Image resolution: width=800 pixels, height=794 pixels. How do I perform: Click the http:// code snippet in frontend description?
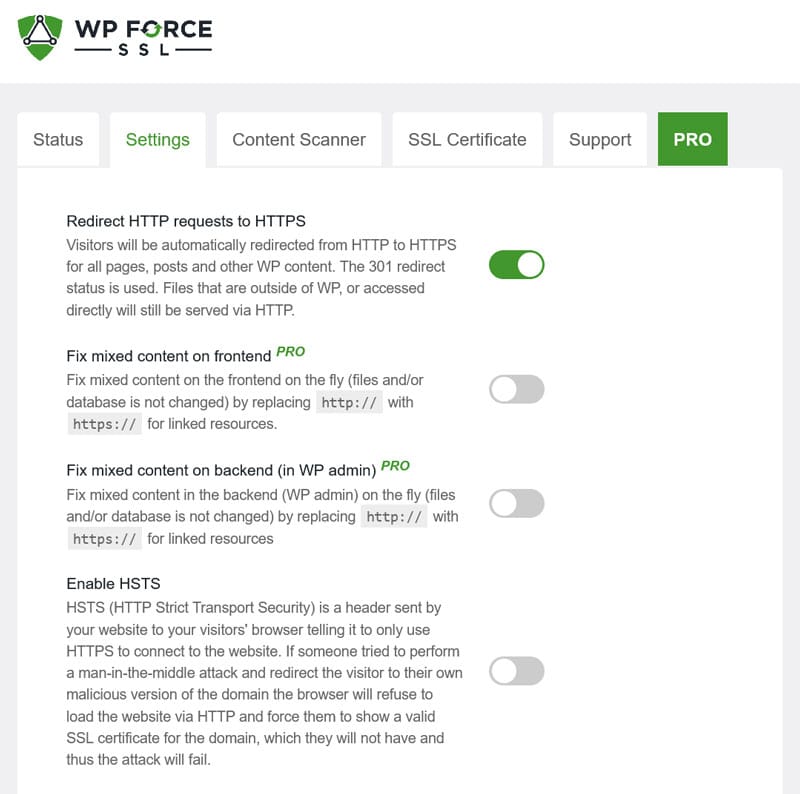coord(349,402)
